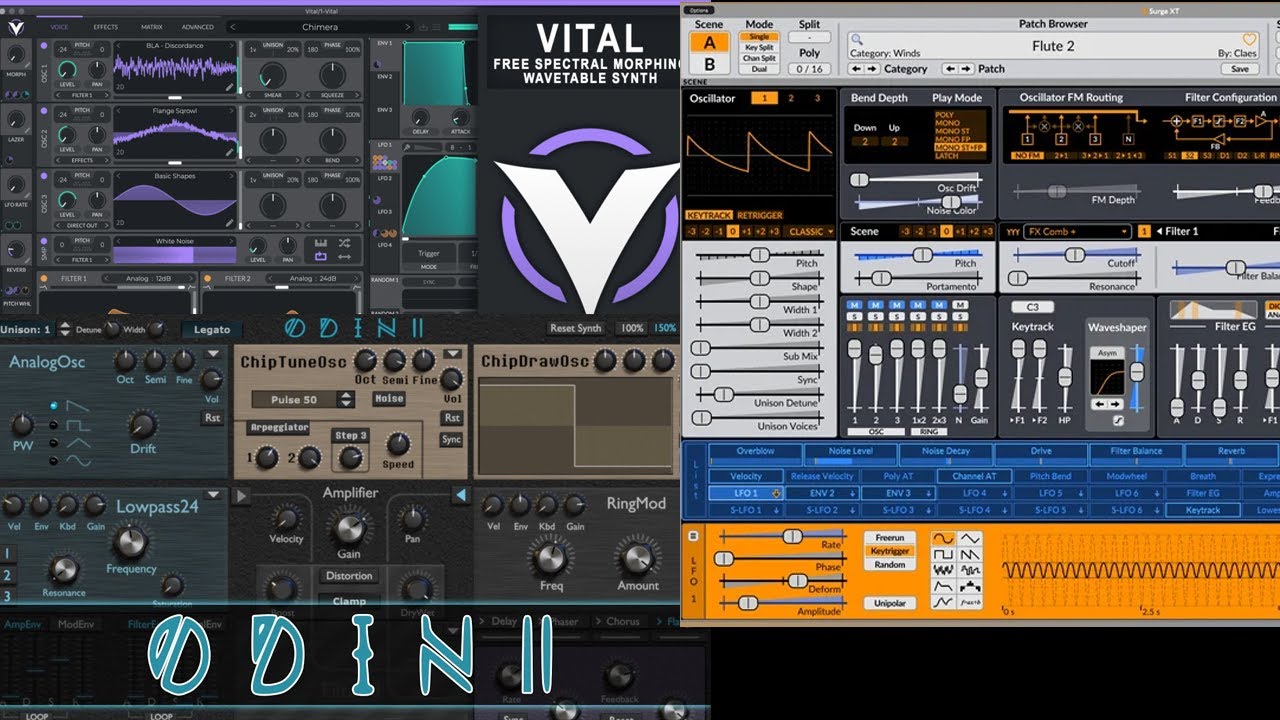Toggle Vital OSC 1 on/off dot

click(x=44, y=45)
